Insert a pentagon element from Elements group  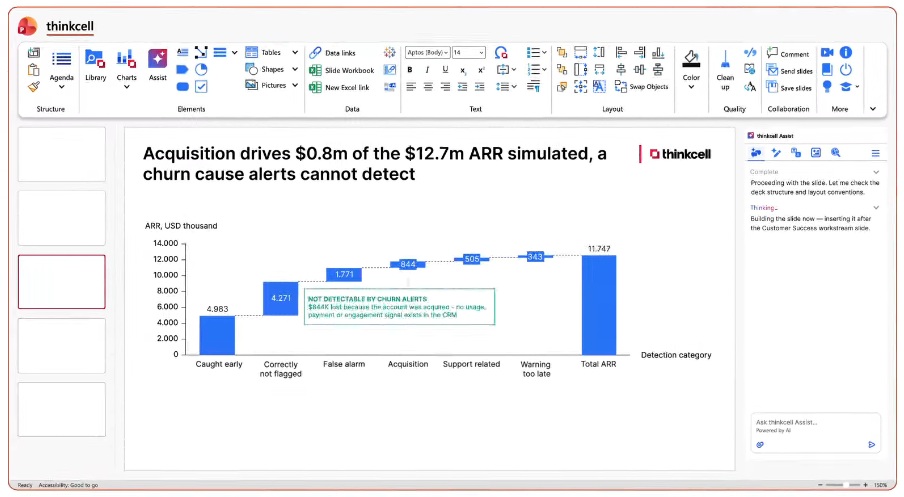(x=182, y=70)
